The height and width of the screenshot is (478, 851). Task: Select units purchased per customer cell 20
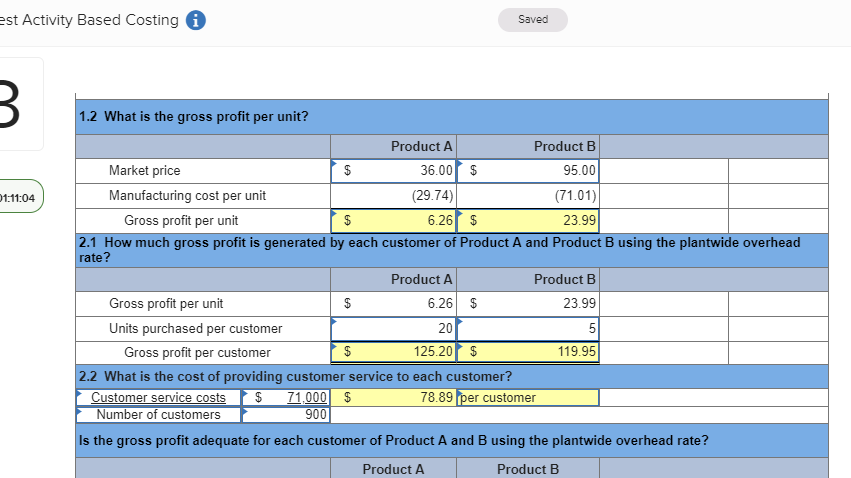point(393,328)
